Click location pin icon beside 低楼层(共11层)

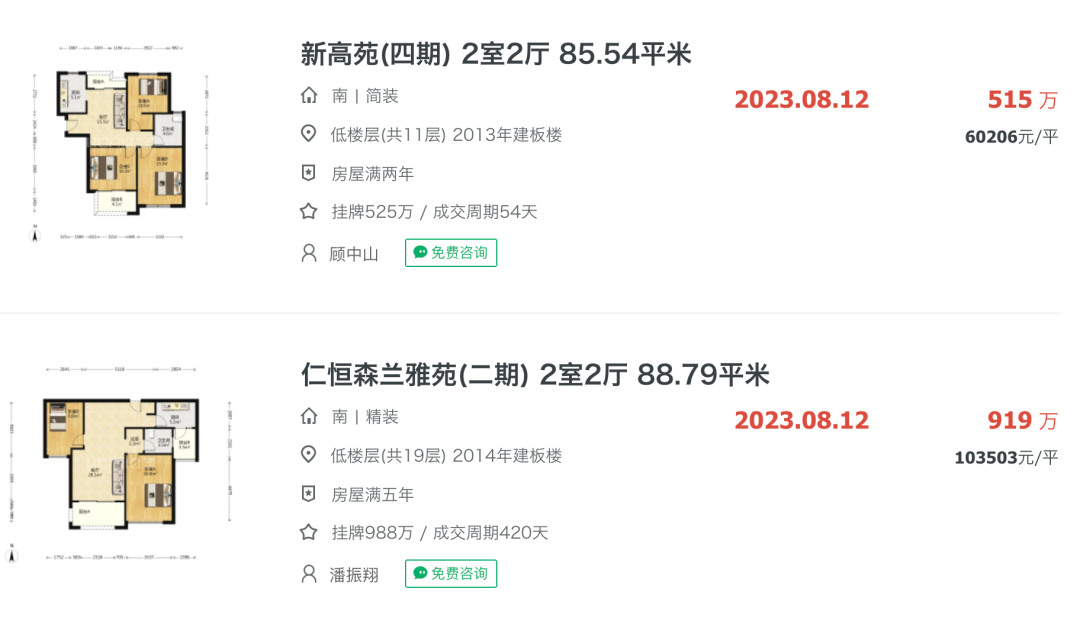[309, 134]
